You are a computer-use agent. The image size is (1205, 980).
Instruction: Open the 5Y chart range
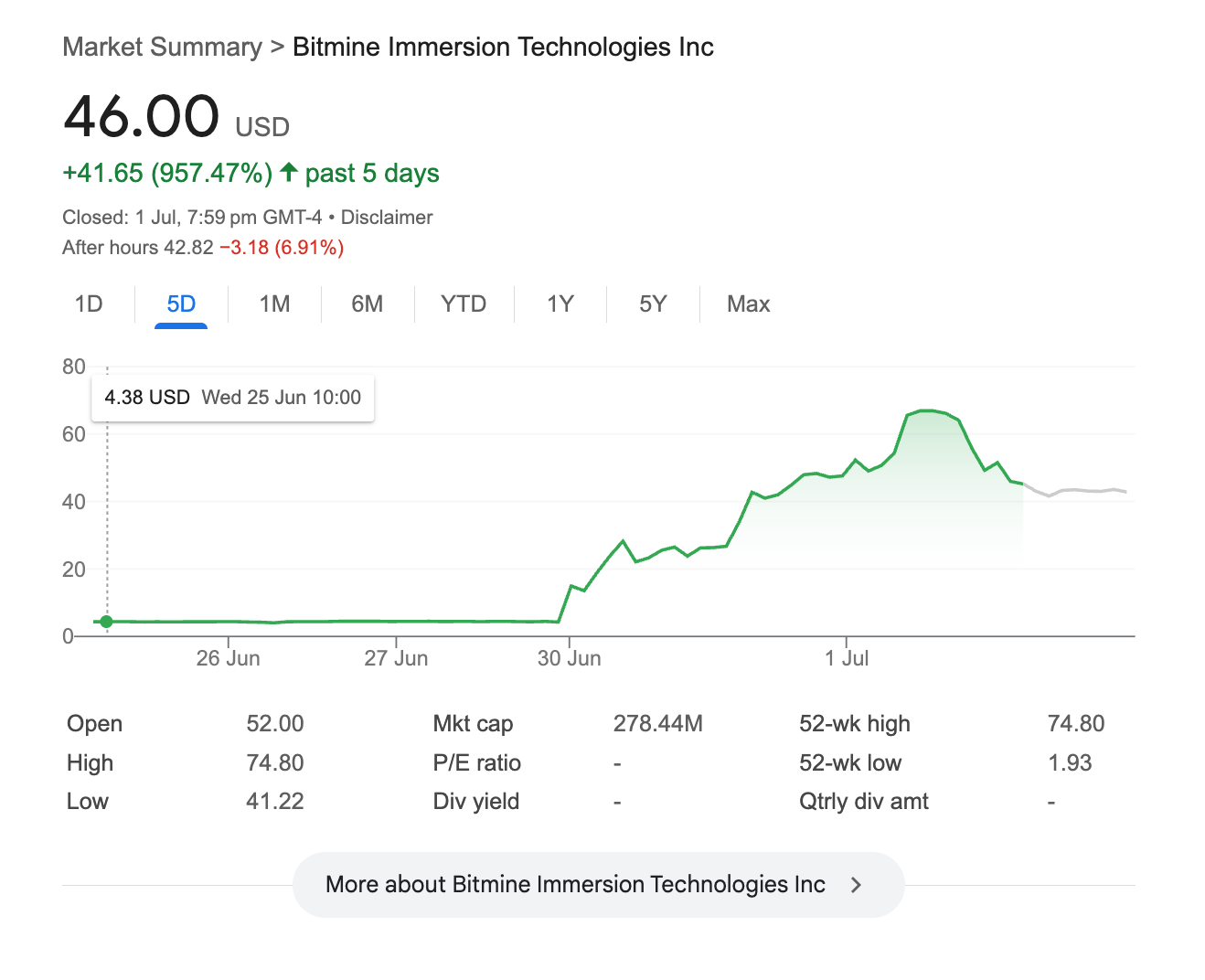[653, 304]
